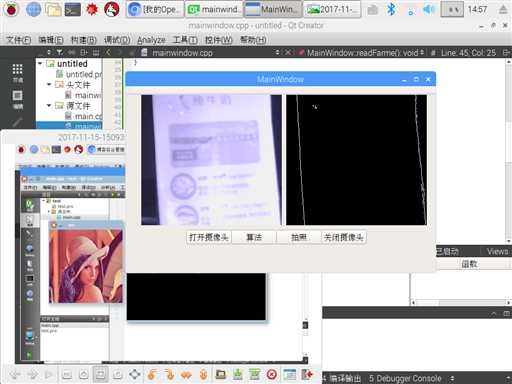The width and height of the screenshot is (512, 384).
Task: Open the 编辑(E) menu
Action: 51,40
